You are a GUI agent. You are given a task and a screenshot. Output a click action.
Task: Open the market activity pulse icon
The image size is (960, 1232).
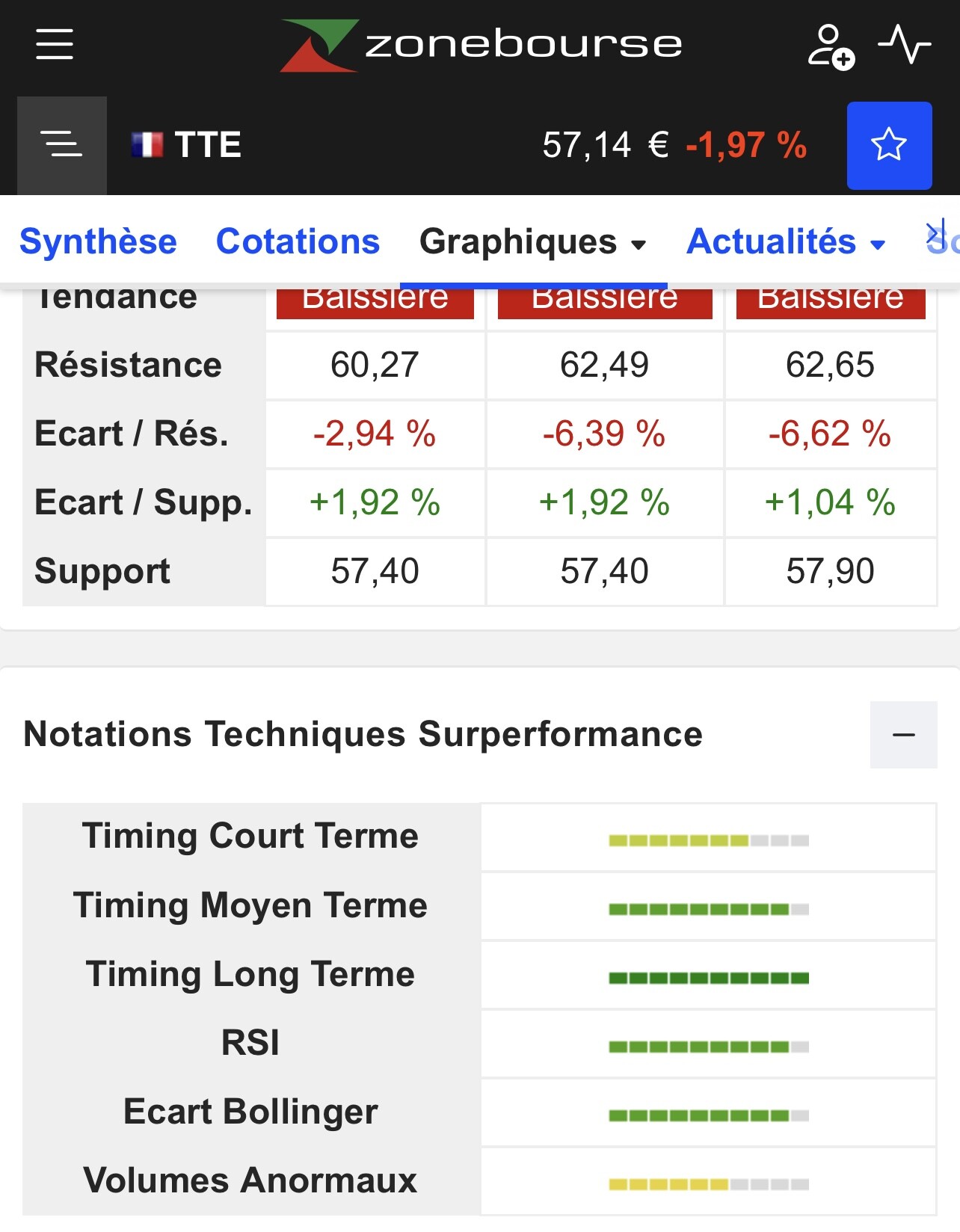(904, 44)
